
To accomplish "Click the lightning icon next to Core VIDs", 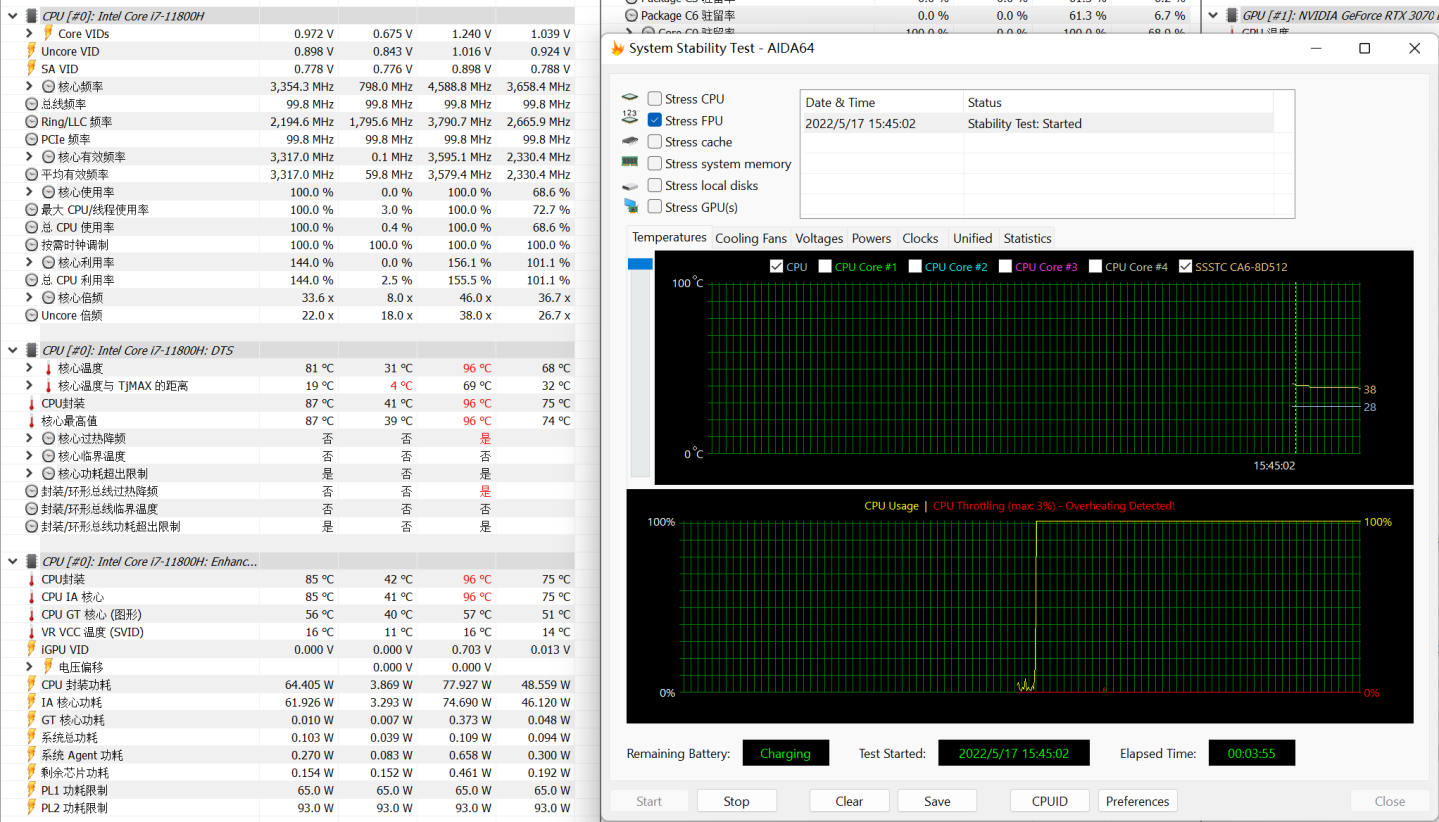I will coord(48,34).
